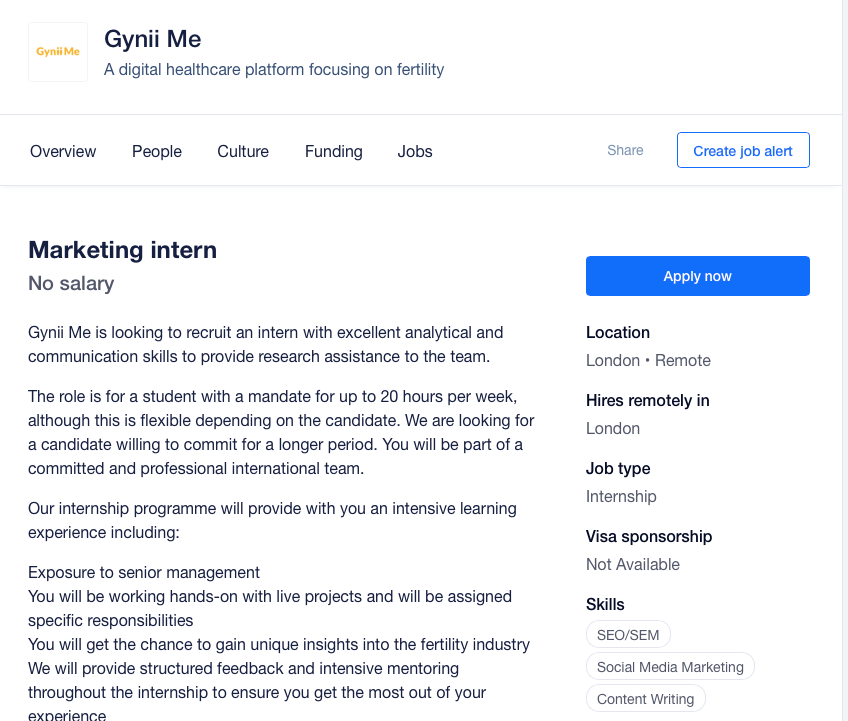
Task: Switch to the People tab
Action: click(157, 151)
